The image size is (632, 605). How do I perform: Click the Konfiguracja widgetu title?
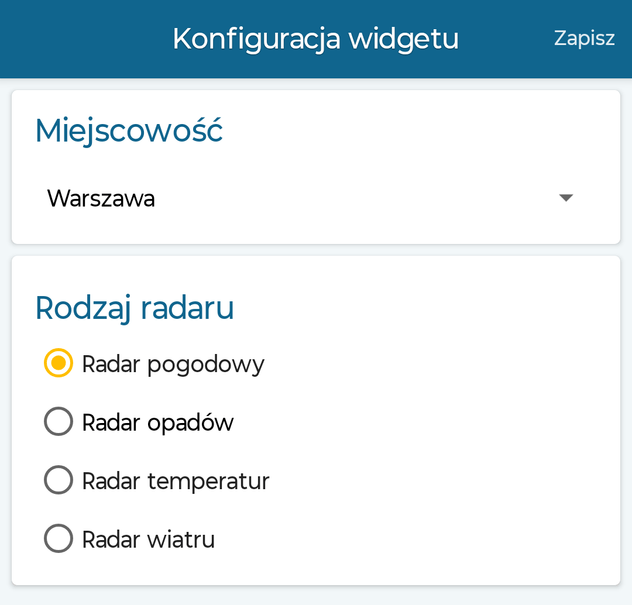316,39
